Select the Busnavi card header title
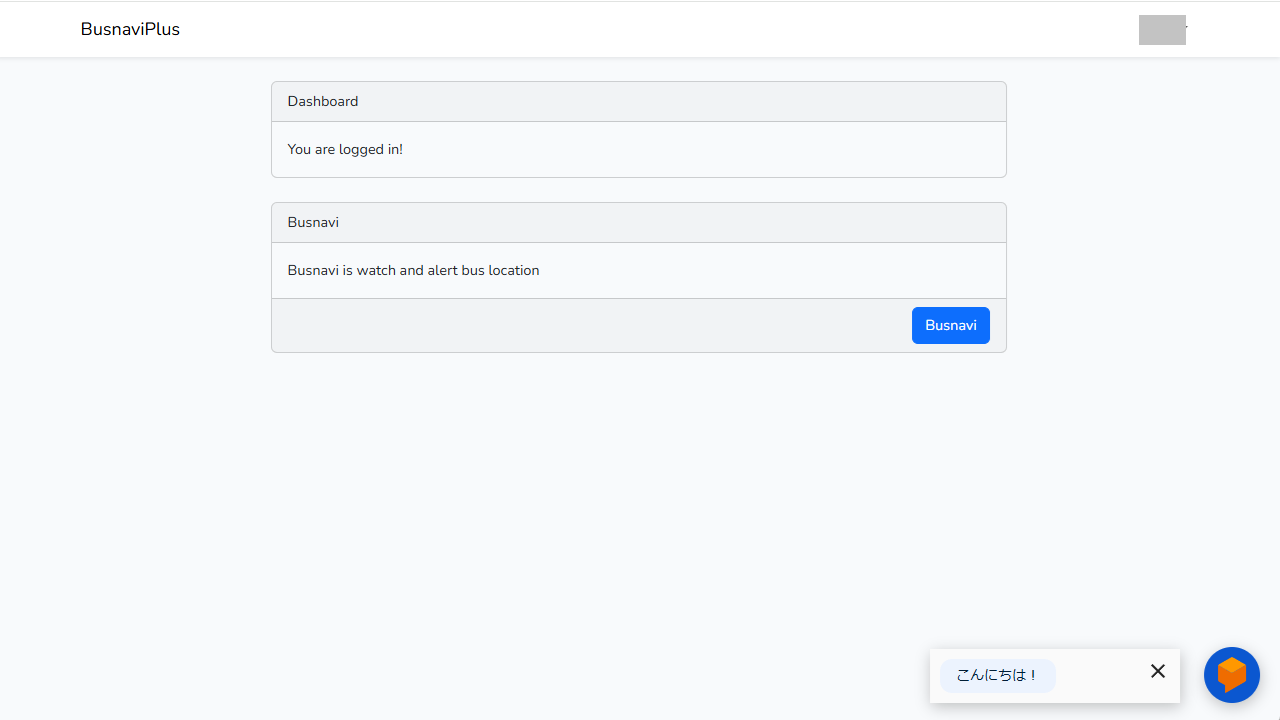 [313, 222]
